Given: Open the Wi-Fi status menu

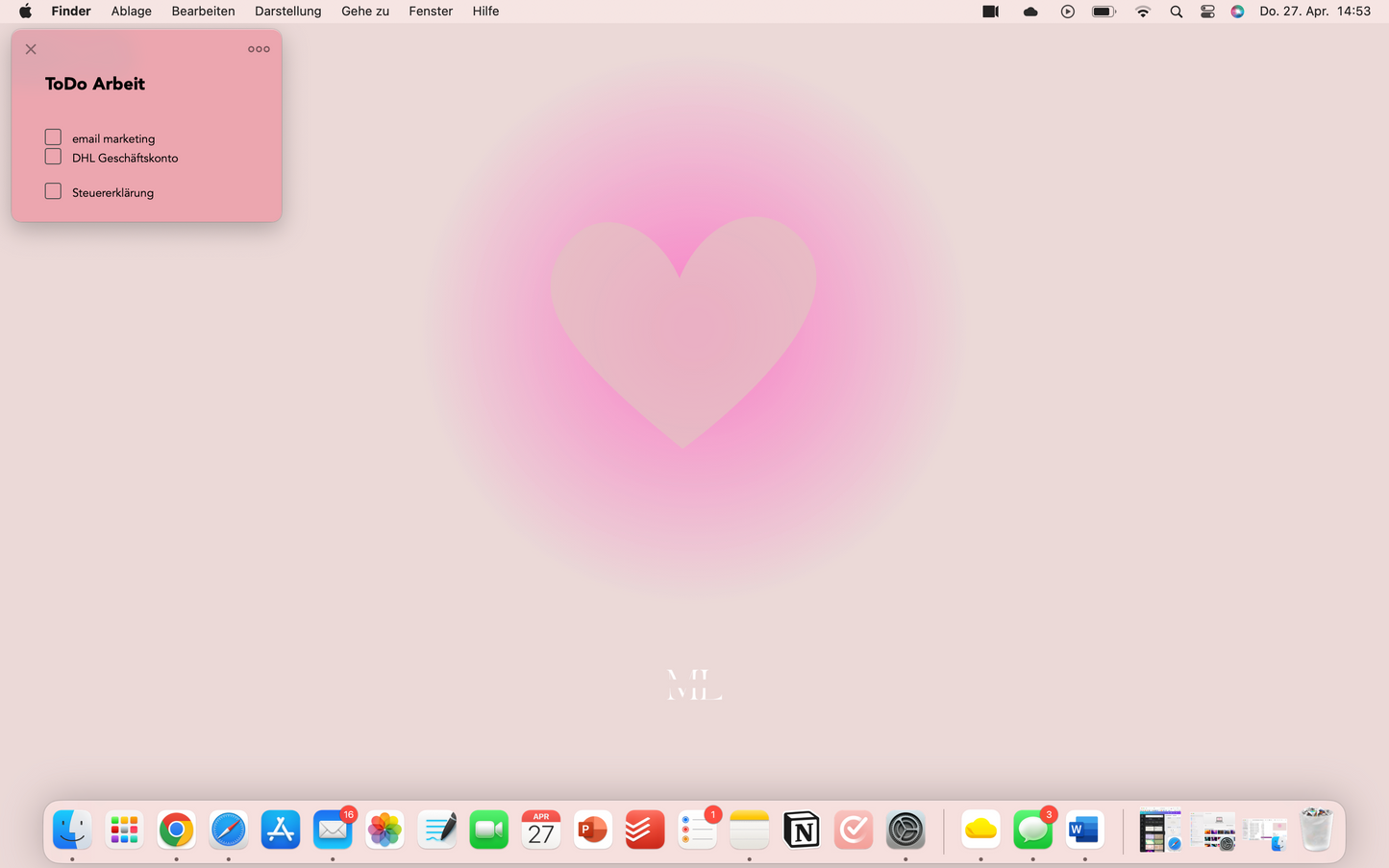Looking at the screenshot, I should pos(1142,12).
